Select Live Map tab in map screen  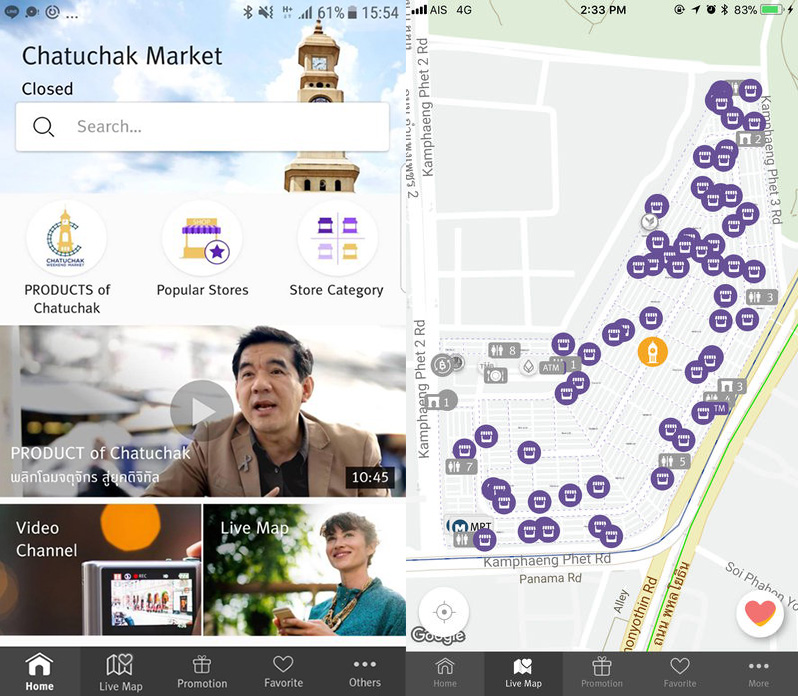coord(523,673)
